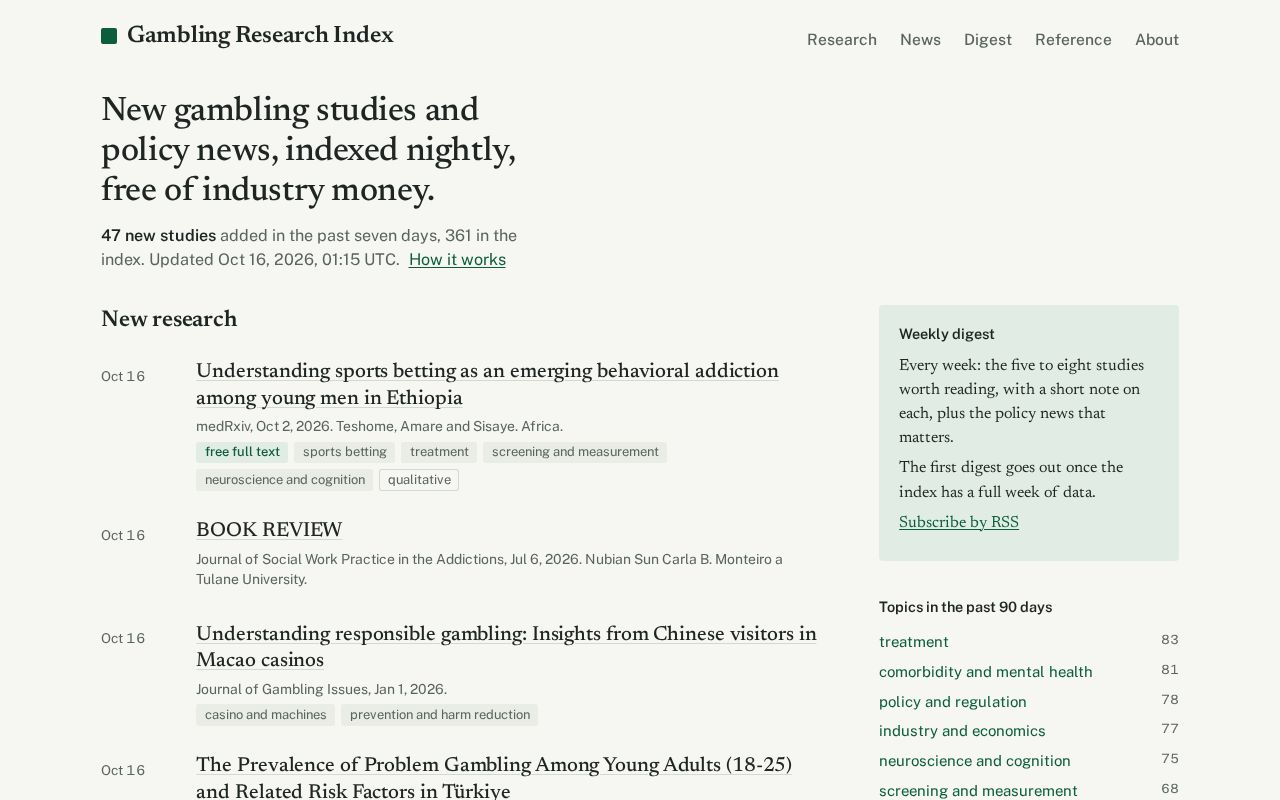Open the Macao casinos responsible gambling study
Viewport: 1280px width, 800px height.
click(x=506, y=648)
